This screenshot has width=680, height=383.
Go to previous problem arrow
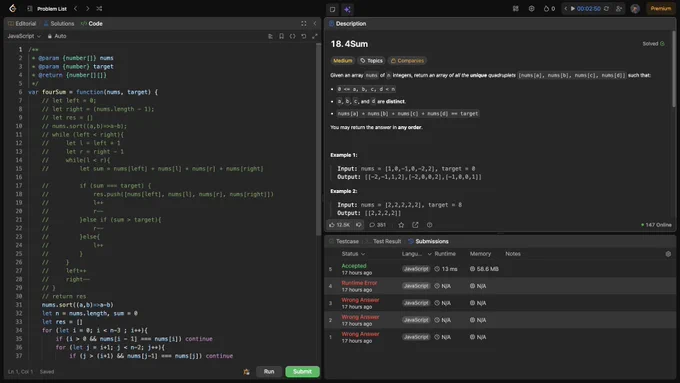tap(75, 9)
